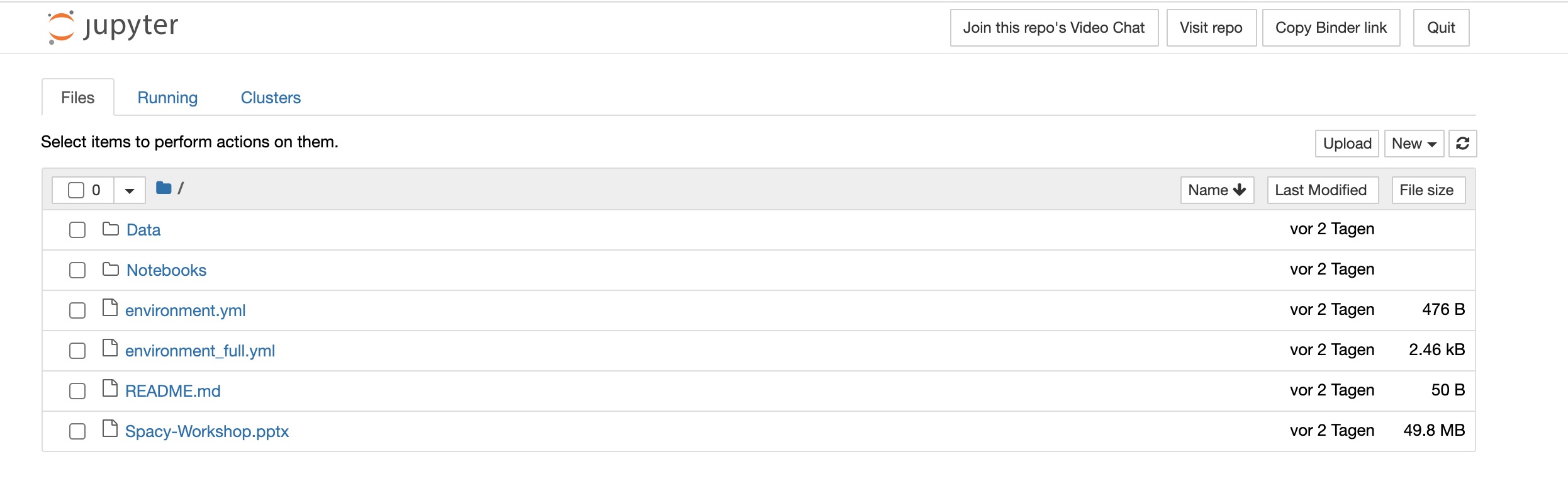Click the root folder breadcrumb icon

(x=164, y=188)
